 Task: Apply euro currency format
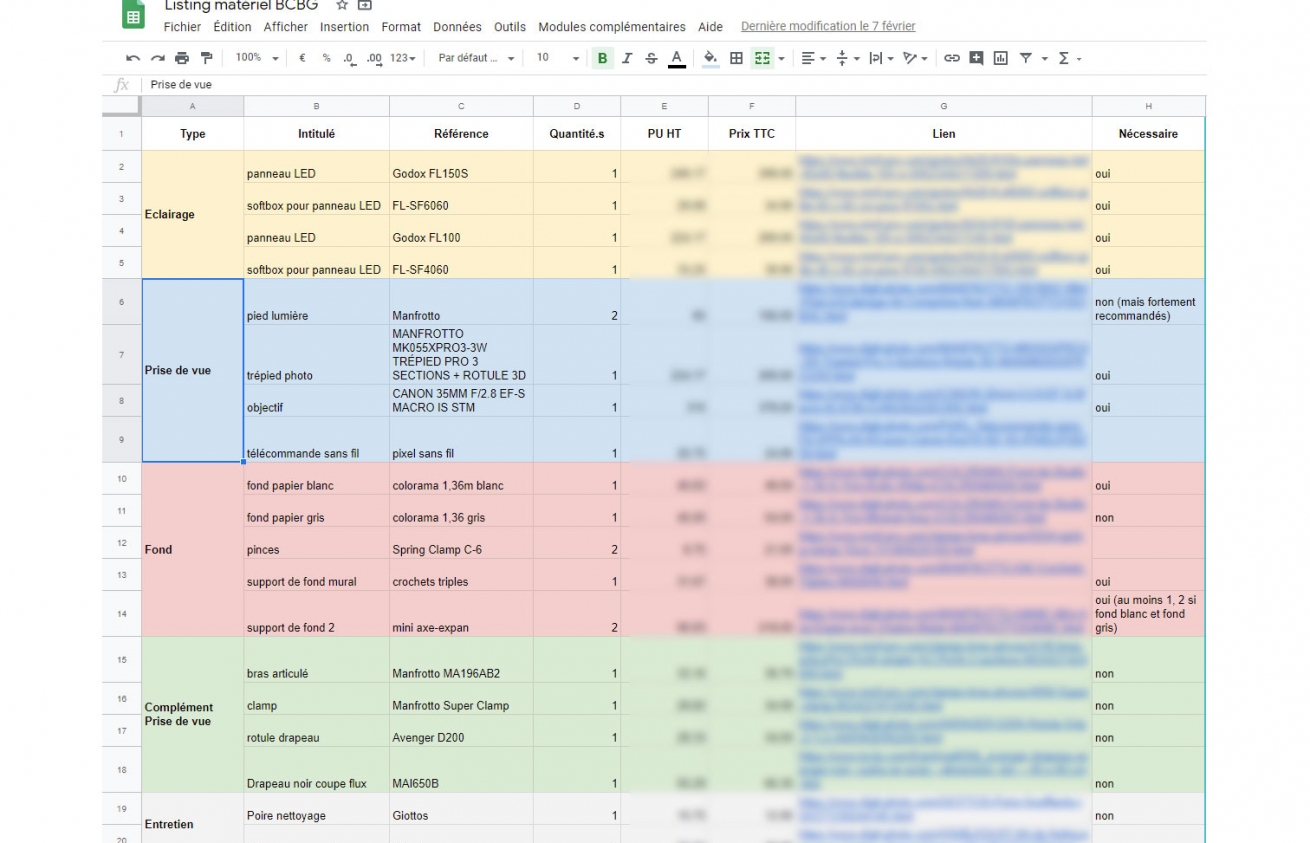(x=302, y=58)
